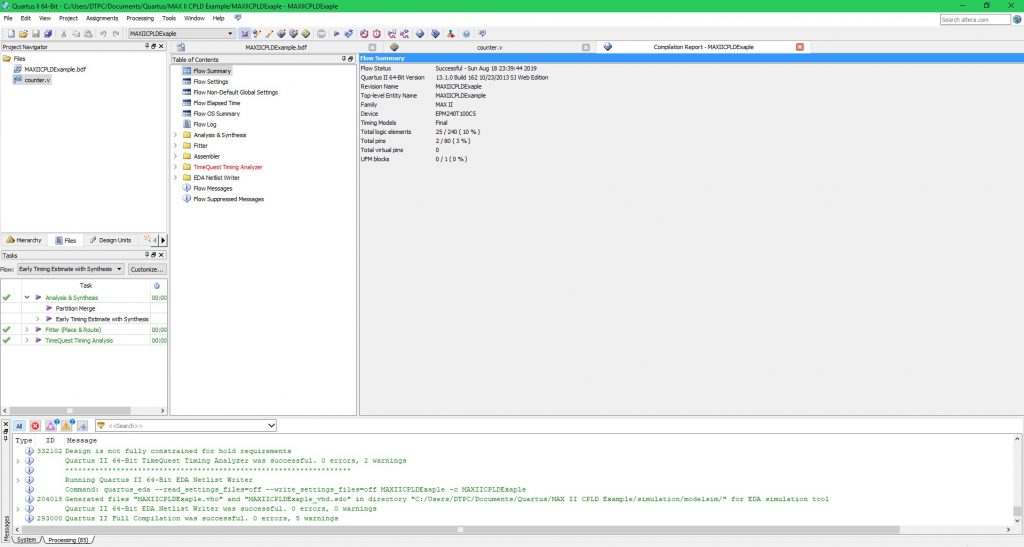Open the Tools menu
Image resolution: width=1024 pixels, height=547 pixels.
pos(168,18)
